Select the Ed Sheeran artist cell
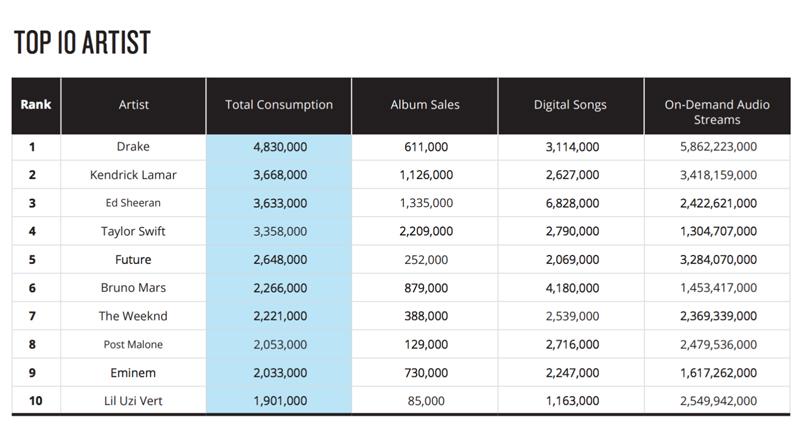 [x=133, y=203]
